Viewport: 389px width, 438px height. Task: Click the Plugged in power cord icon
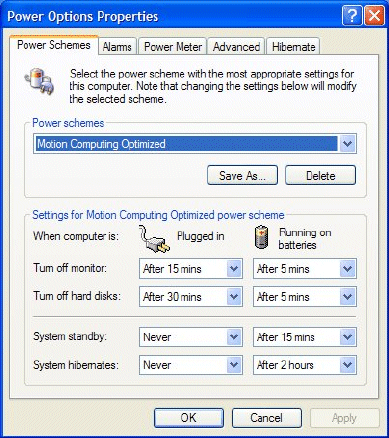tap(154, 239)
